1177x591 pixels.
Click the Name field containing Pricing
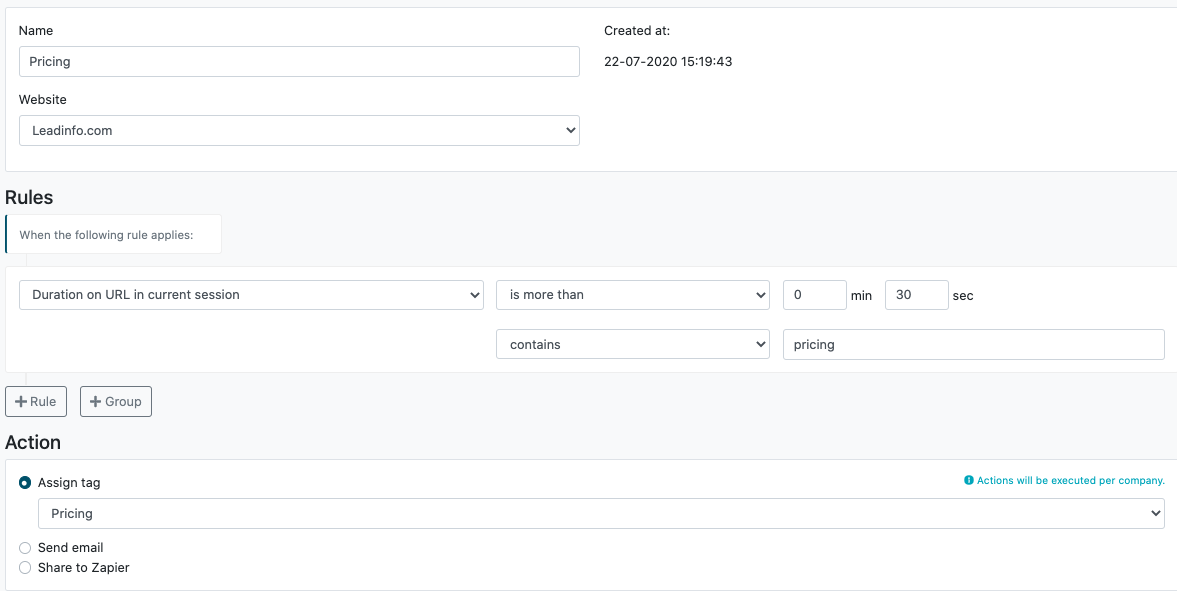pos(300,62)
